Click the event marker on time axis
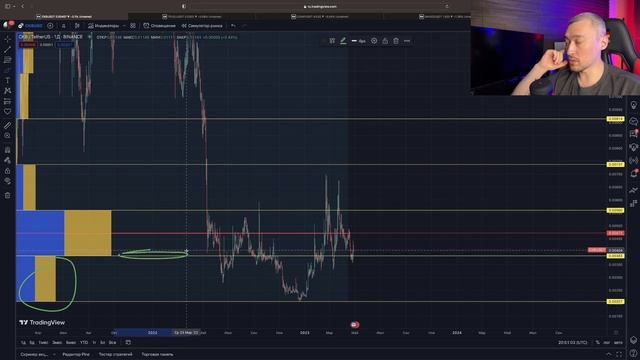640x360 pixels. 355,325
